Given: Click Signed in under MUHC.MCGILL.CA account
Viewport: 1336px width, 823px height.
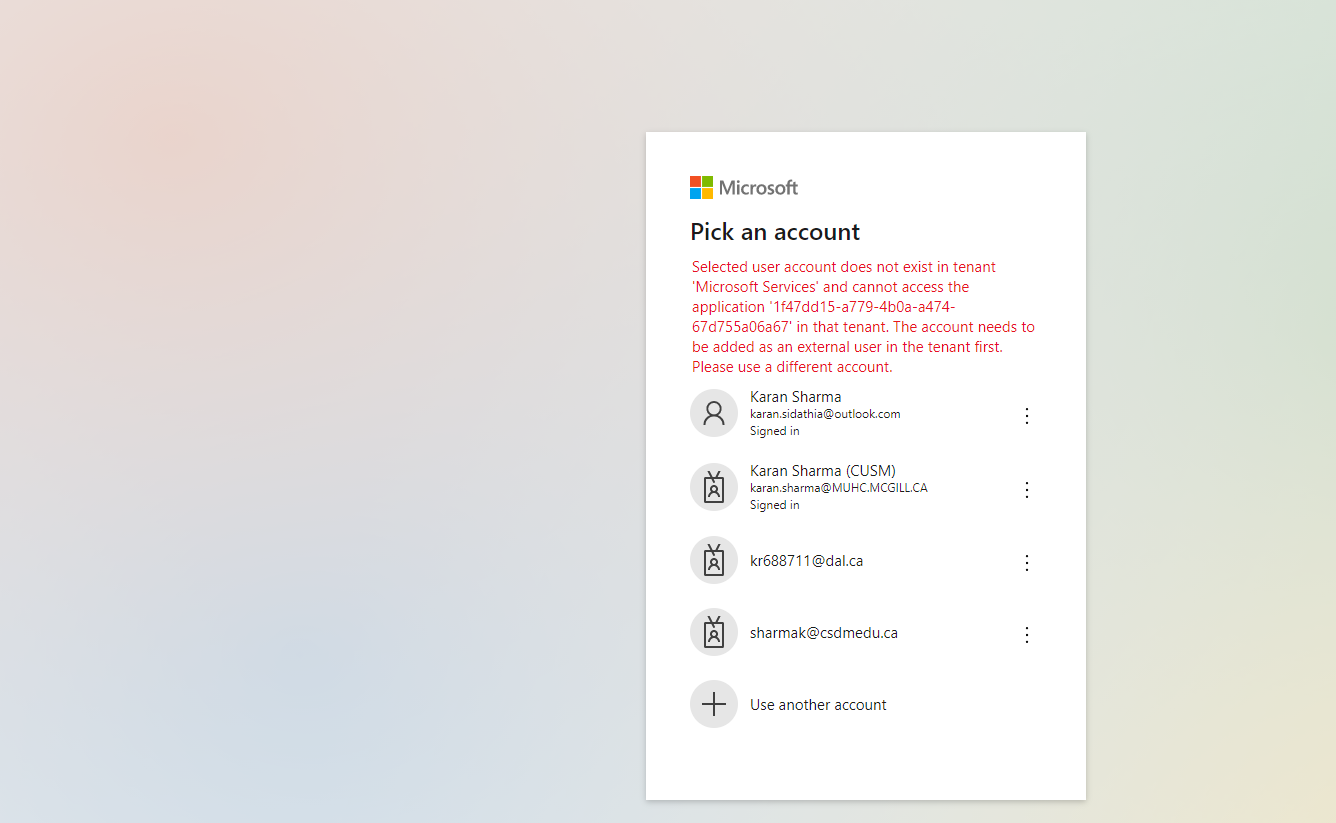Looking at the screenshot, I should (x=775, y=505).
